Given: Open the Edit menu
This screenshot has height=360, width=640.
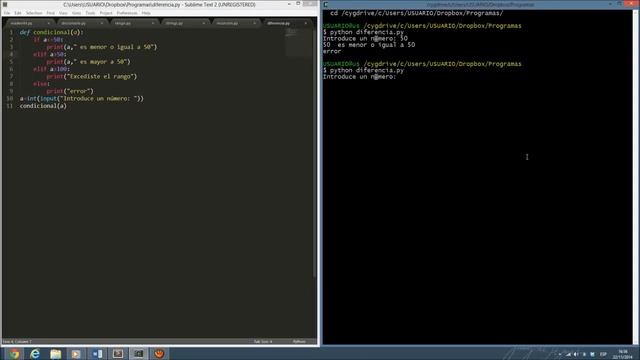Looking at the screenshot, I should click(18, 13).
